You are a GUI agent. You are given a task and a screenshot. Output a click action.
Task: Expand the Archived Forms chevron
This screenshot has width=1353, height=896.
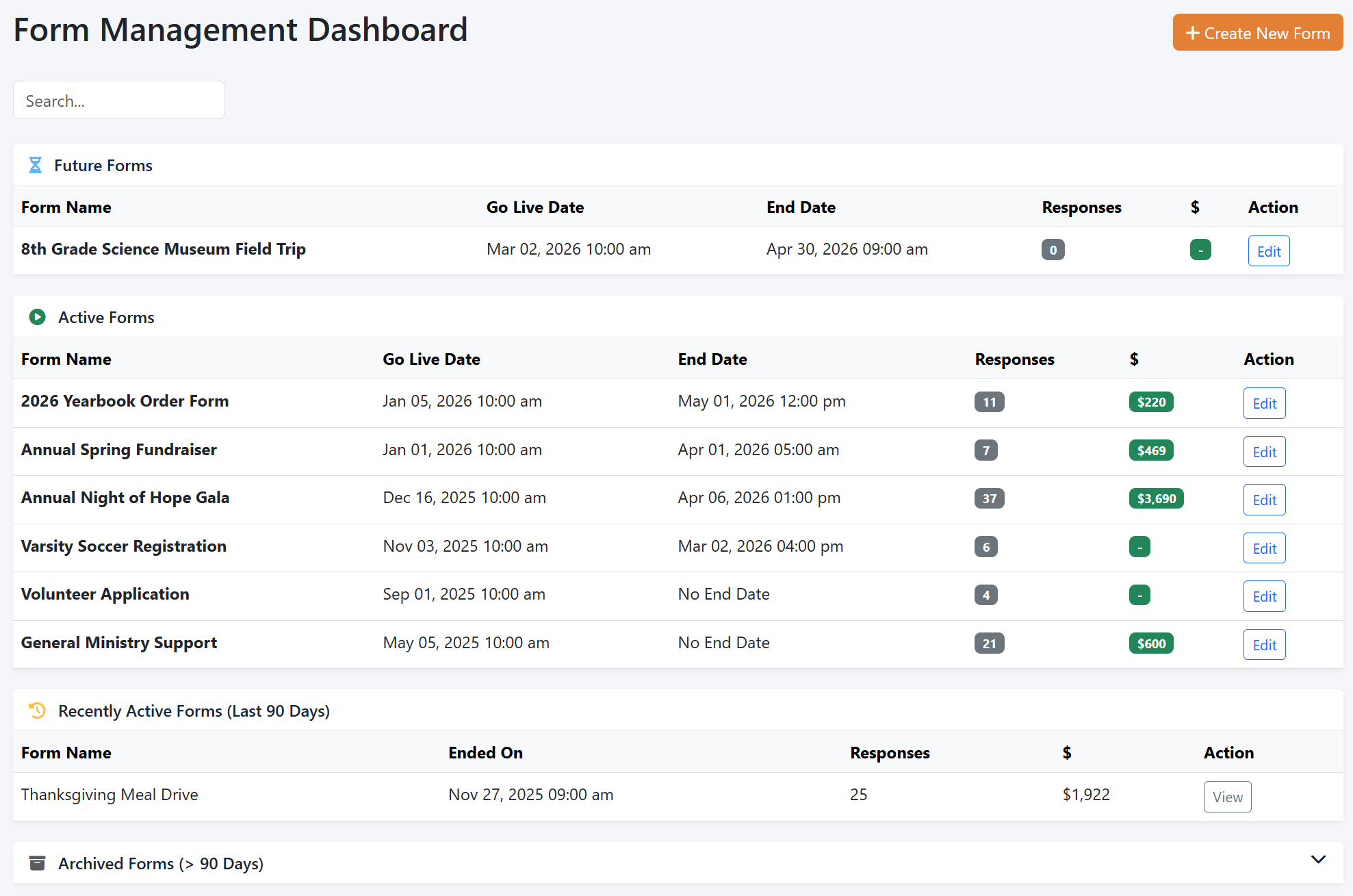click(x=1318, y=860)
